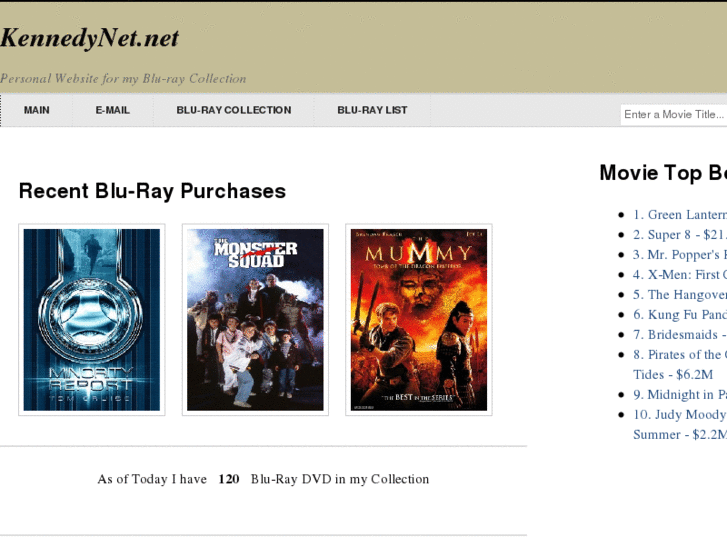Open the Mr. Popper's list entry
This screenshot has width=727, height=545.
coord(680,255)
